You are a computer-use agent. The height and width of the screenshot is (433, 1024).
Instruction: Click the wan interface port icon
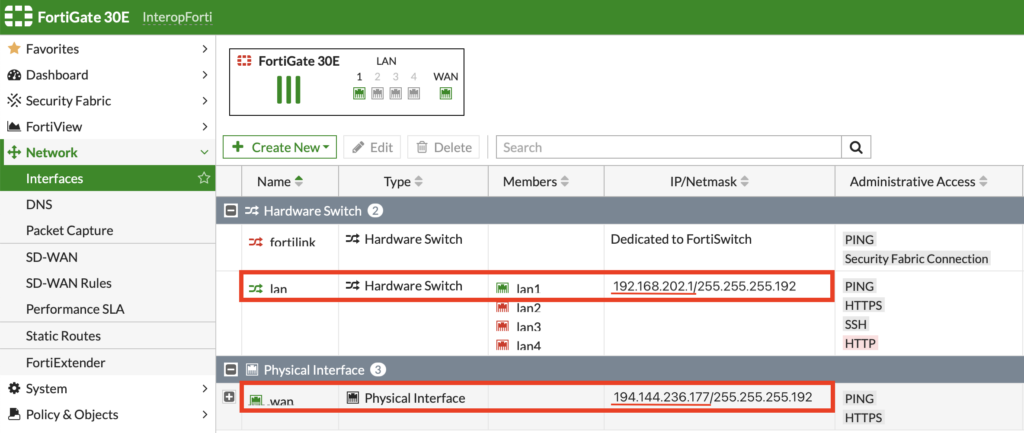click(255, 400)
